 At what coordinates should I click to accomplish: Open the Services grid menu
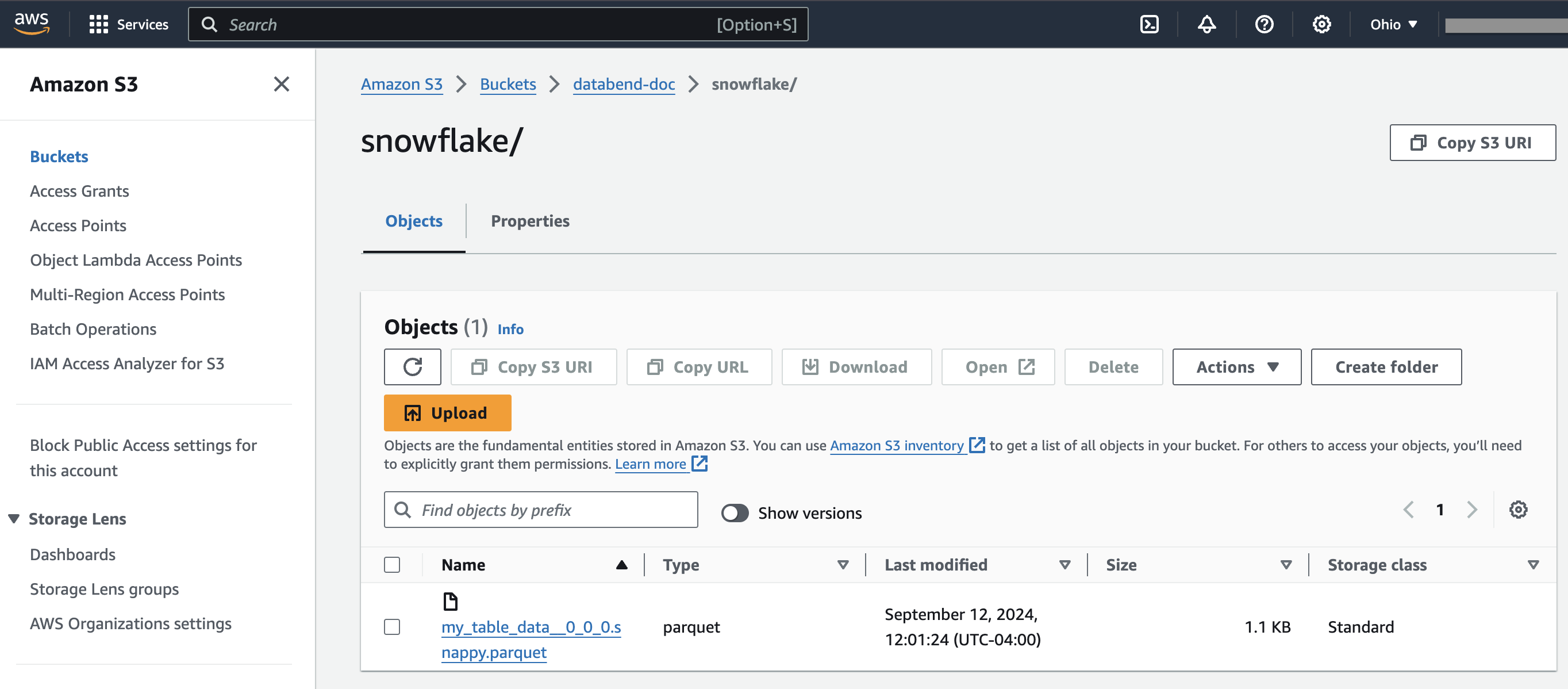[x=128, y=24]
